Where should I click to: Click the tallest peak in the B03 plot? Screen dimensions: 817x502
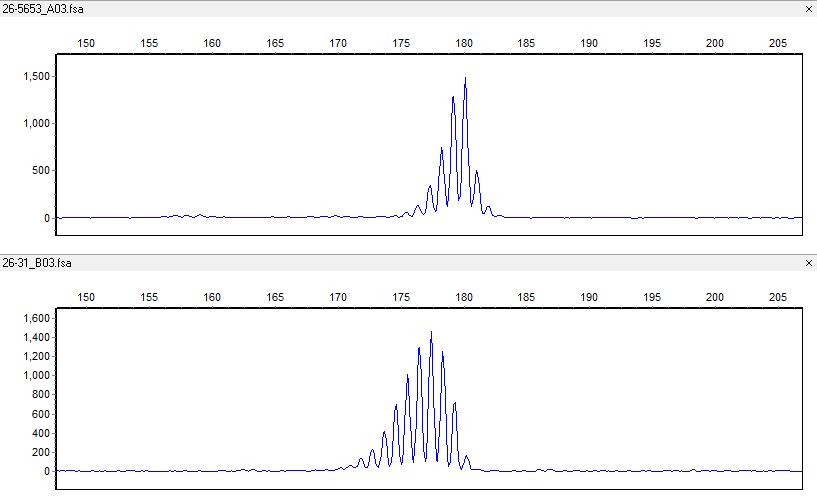point(431,334)
